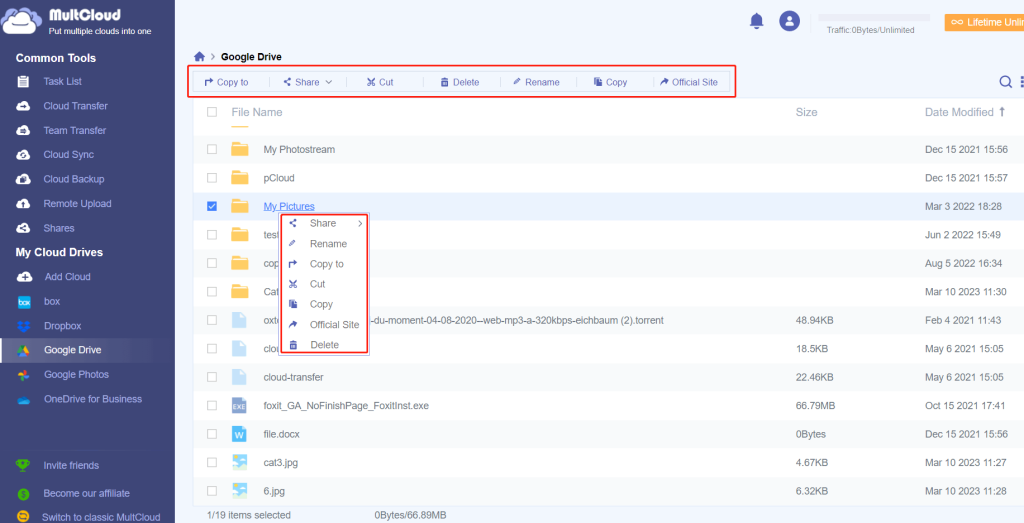The image size is (1024, 523).
Task: Open Shares in sidebar
Action: coord(59,228)
